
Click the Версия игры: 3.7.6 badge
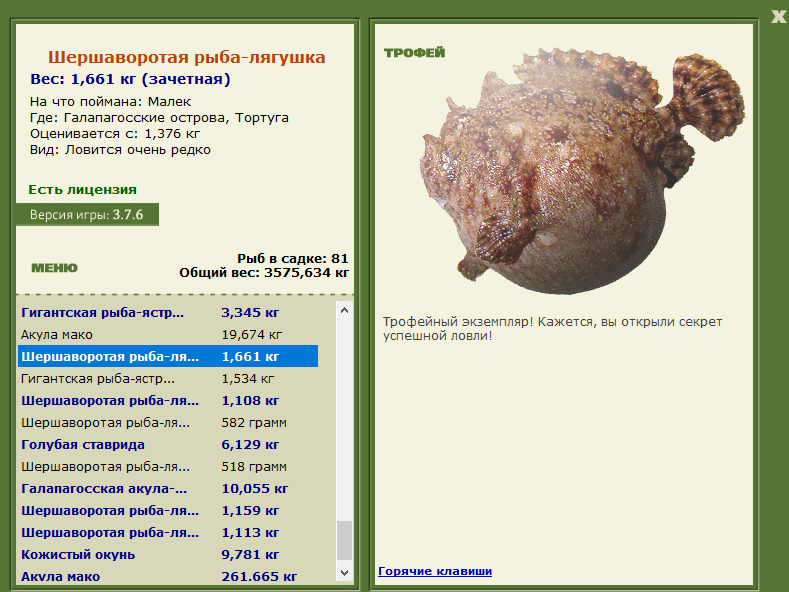coord(87,214)
